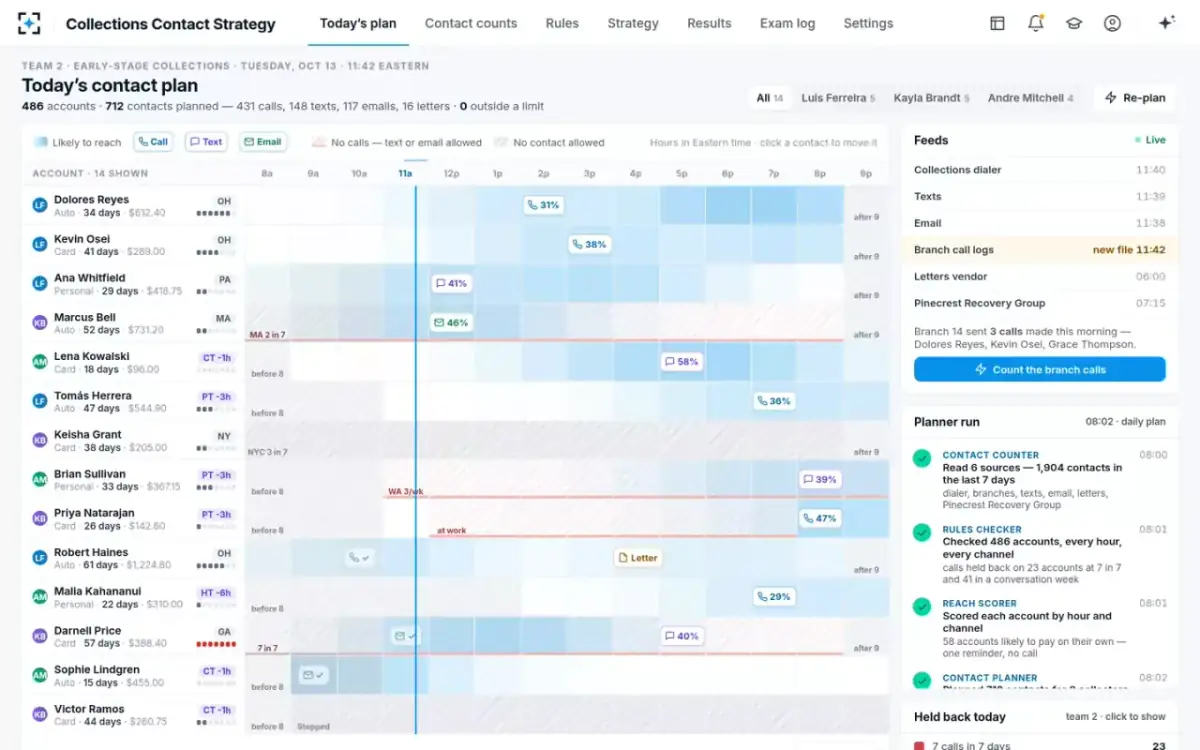Open the Rules tab

coord(562,23)
